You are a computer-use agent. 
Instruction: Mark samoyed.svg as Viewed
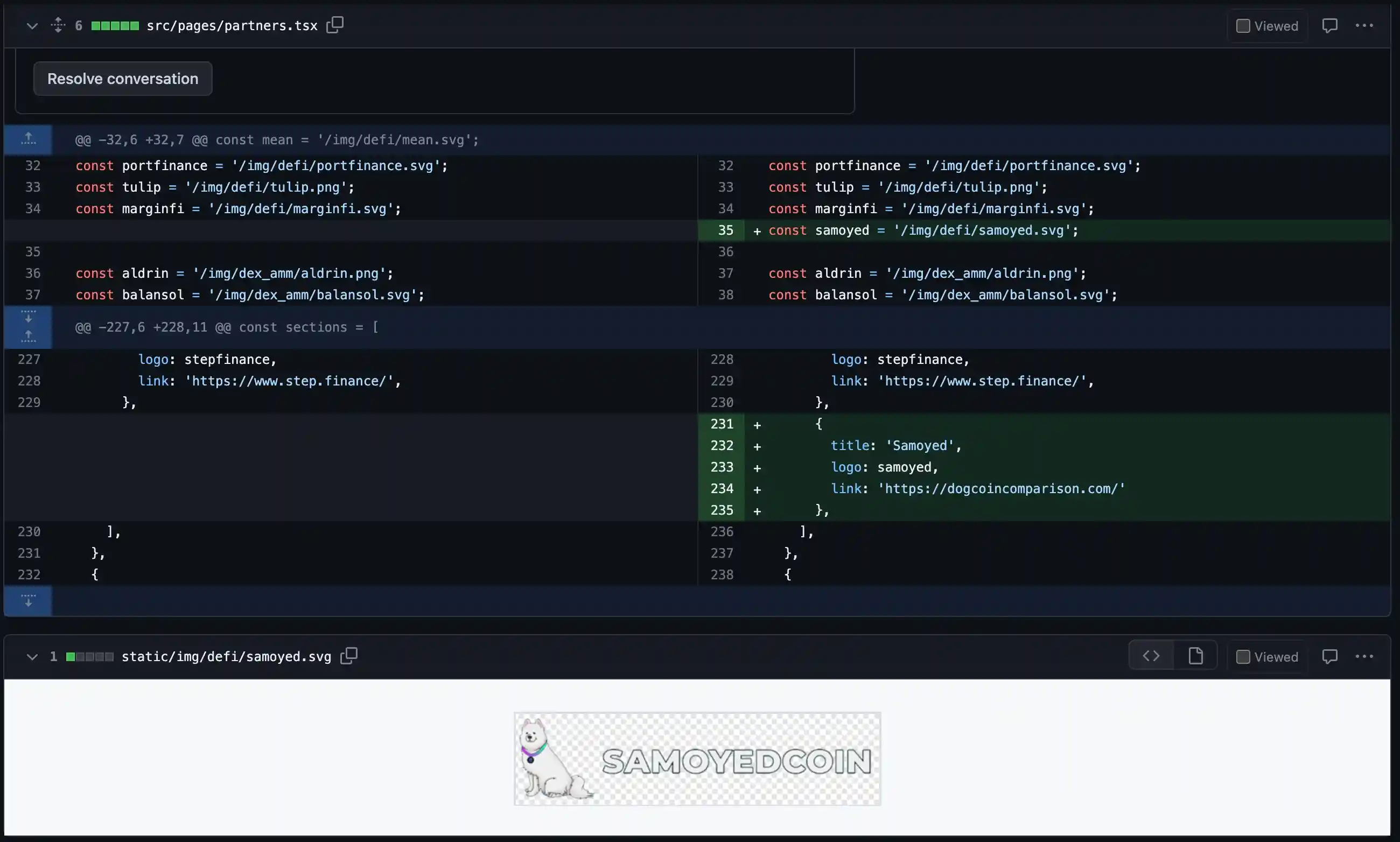coord(1243,656)
